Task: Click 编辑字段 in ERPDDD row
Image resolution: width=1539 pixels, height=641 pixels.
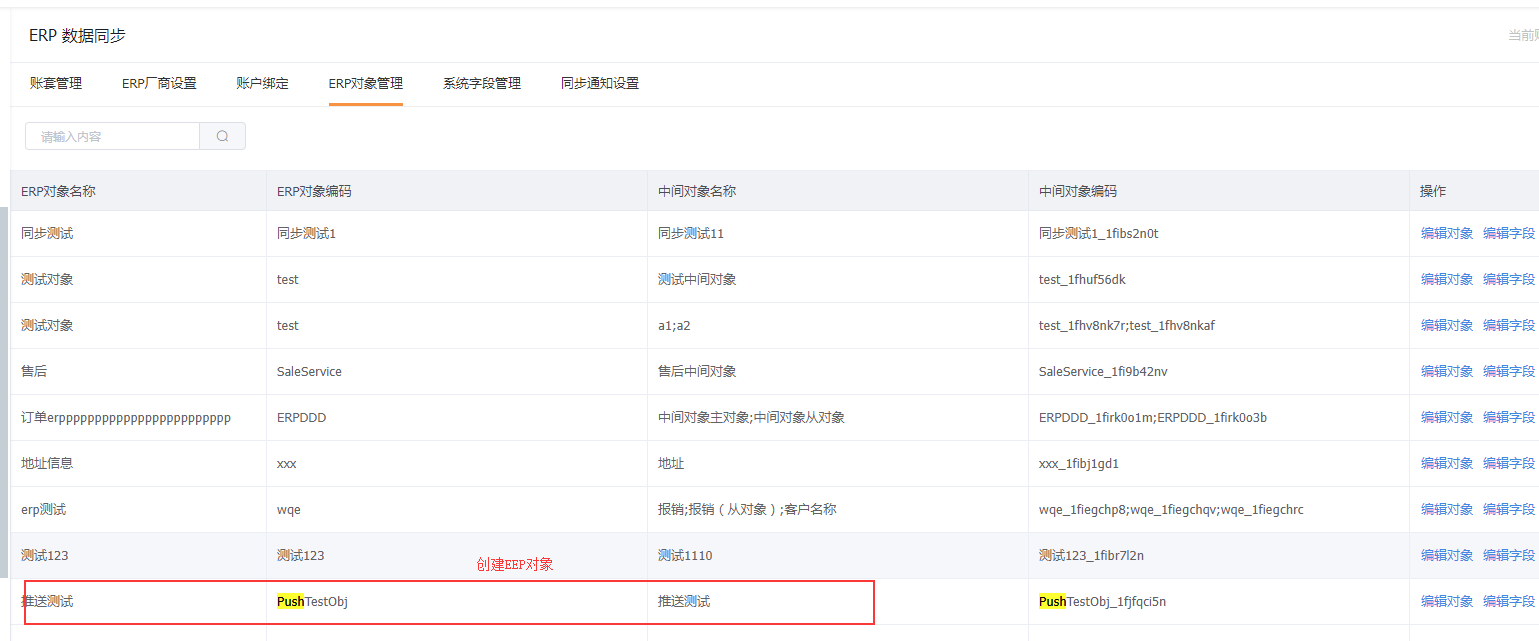Action: (1509, 417)
